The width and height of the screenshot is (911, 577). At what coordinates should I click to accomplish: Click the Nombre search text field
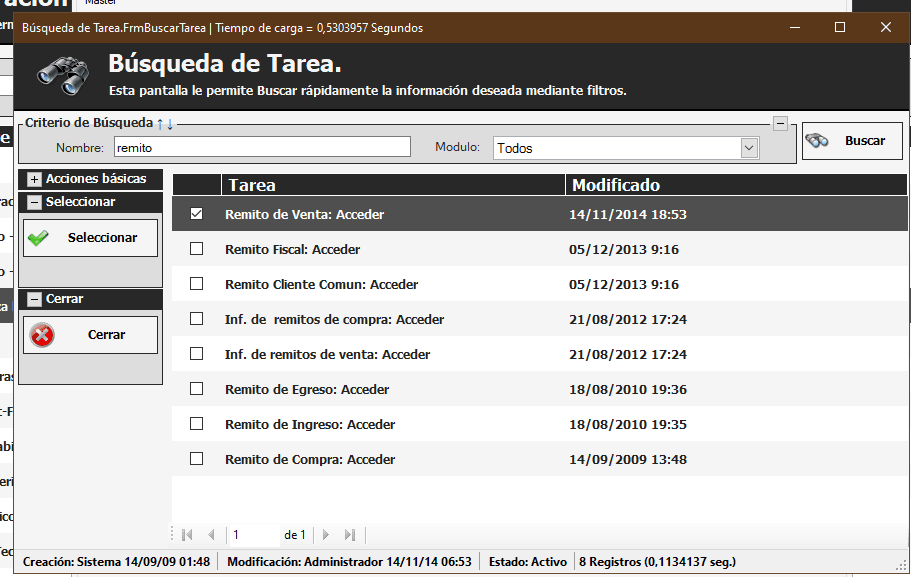[261, 147]
